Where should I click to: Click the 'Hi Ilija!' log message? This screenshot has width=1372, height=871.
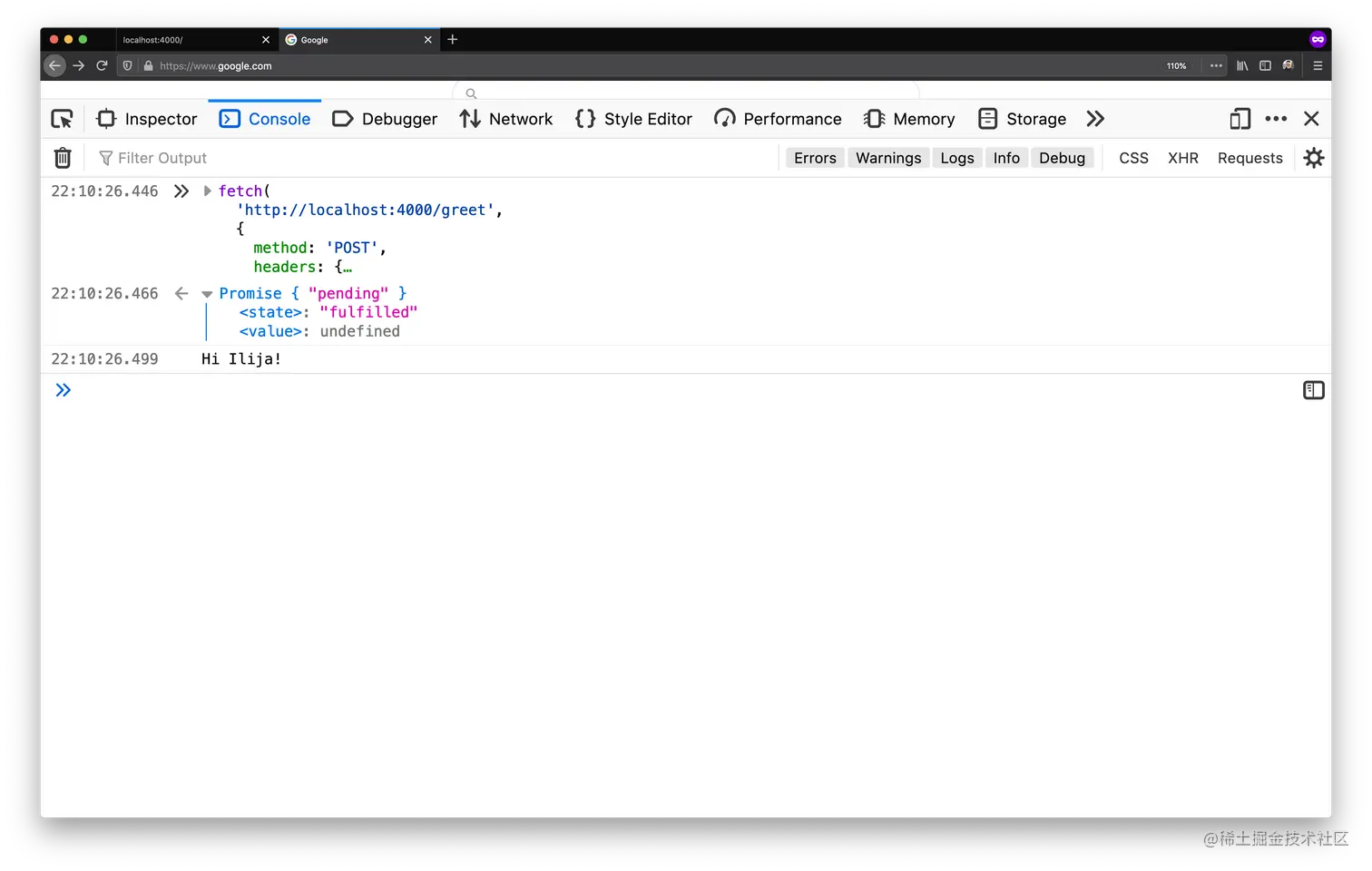241,359
